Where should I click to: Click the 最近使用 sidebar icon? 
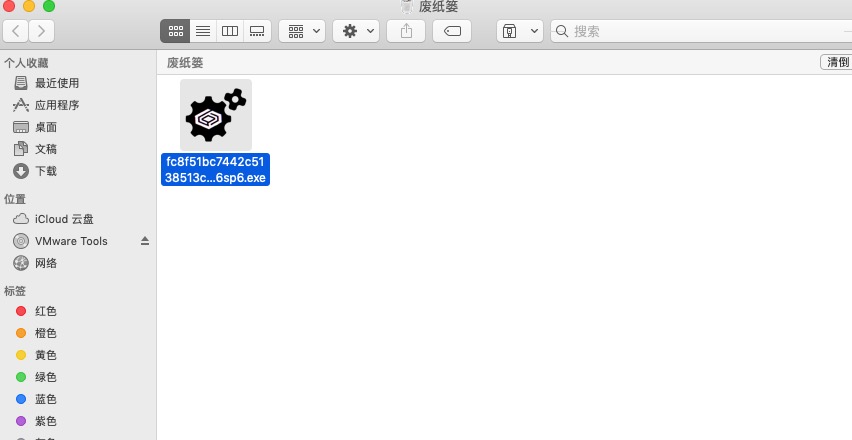[x=21, y=83]
